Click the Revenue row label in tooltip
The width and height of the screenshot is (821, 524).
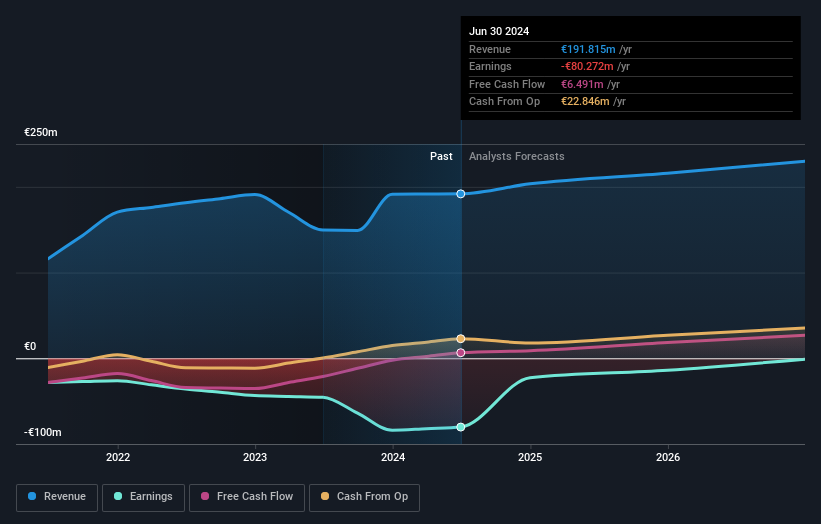pyautogui.click(x=490, y=49)
